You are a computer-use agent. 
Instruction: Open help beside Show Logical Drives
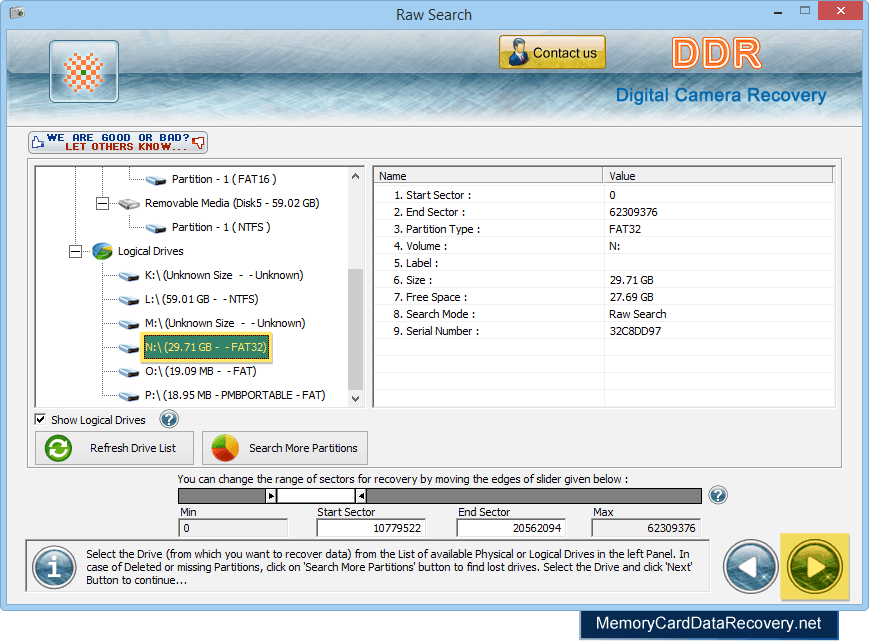tap(169, 419)
